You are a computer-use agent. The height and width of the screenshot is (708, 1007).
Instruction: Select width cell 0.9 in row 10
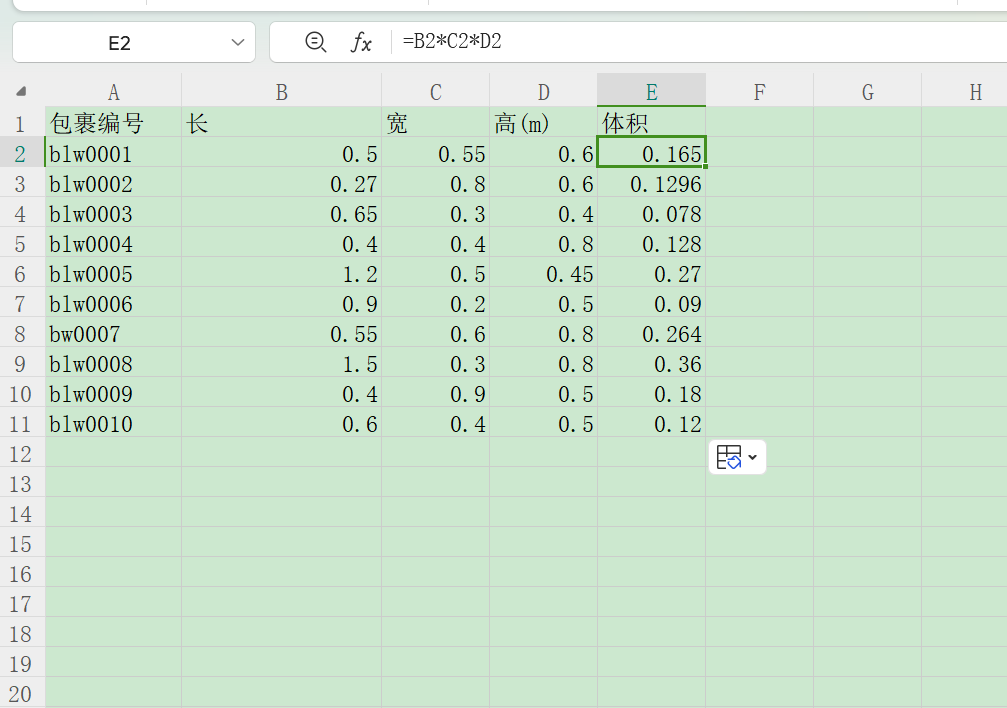click(x=435, y=392)
